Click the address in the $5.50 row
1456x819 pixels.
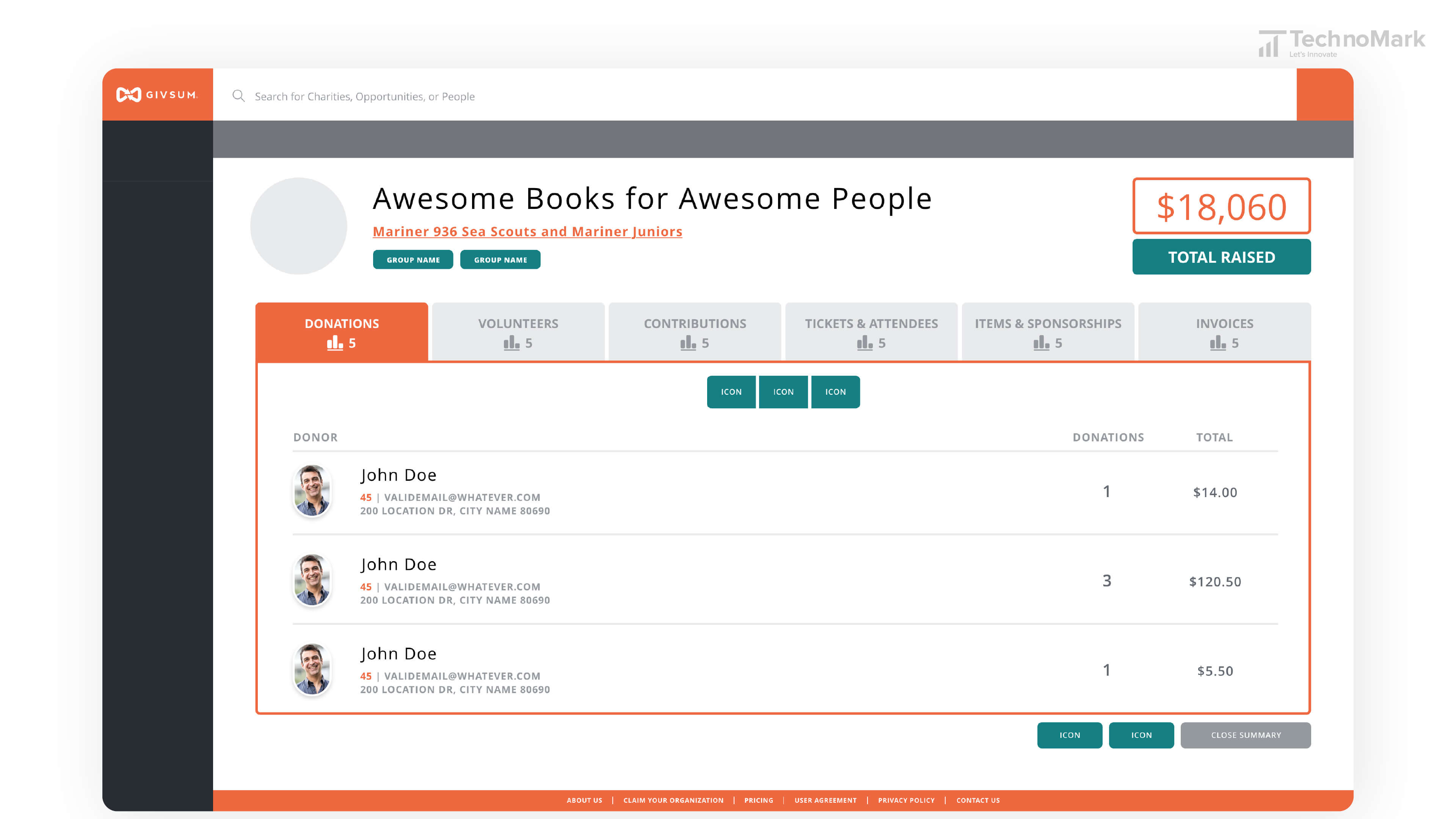pyautogui.click(x=455, y=690)
